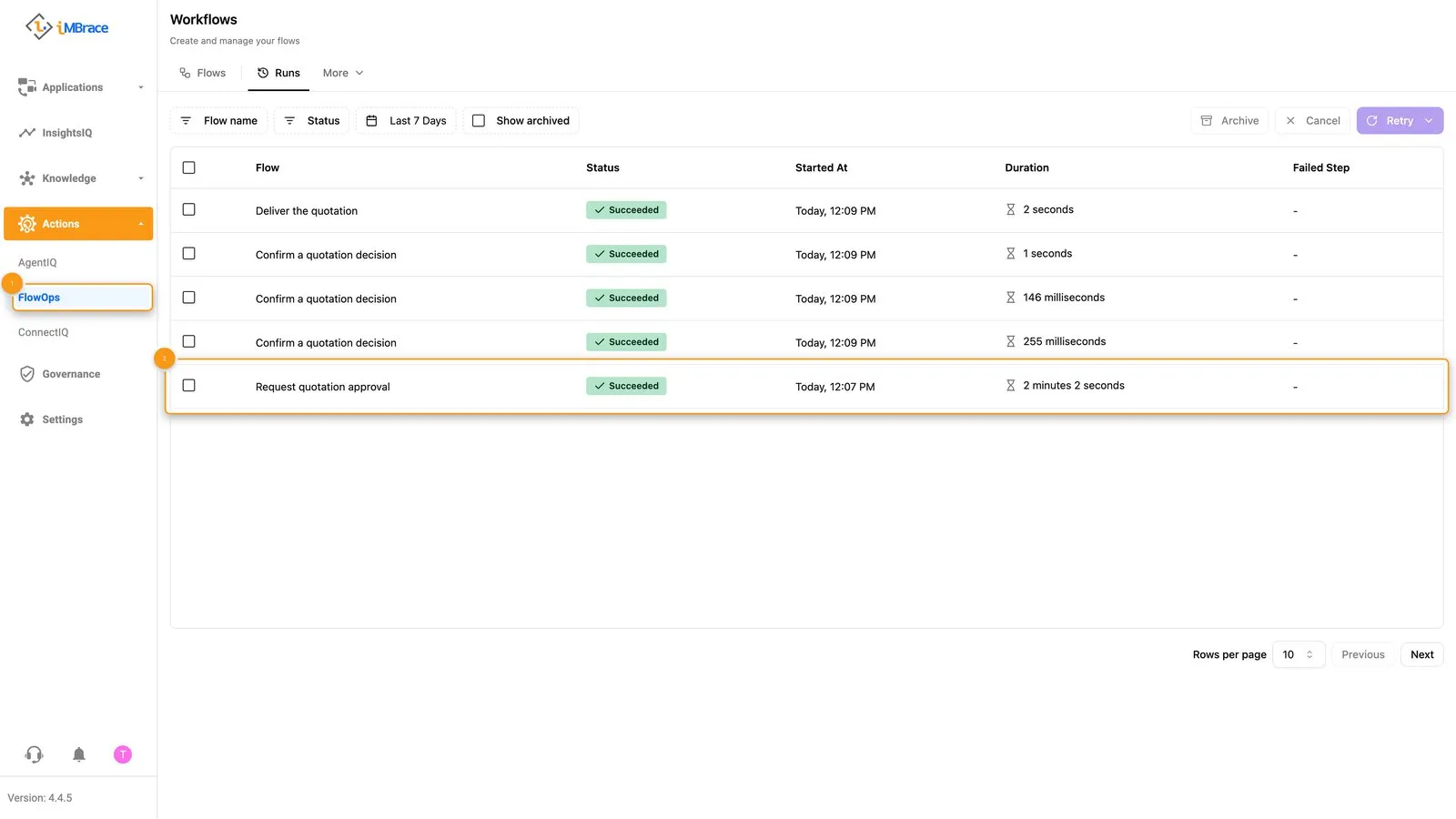
Task: Open notifications bell
Action: click(79, 754)
